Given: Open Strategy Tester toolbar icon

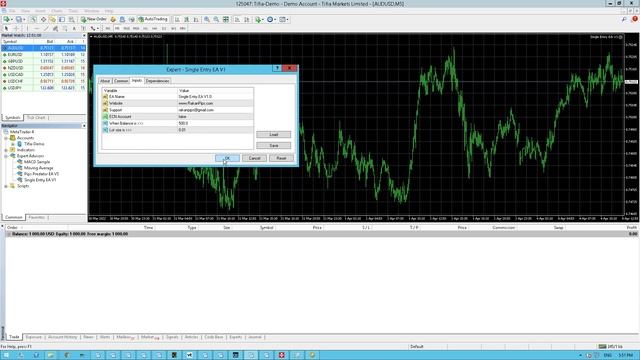Looking at the screenshot, I should tap(72, 19).
